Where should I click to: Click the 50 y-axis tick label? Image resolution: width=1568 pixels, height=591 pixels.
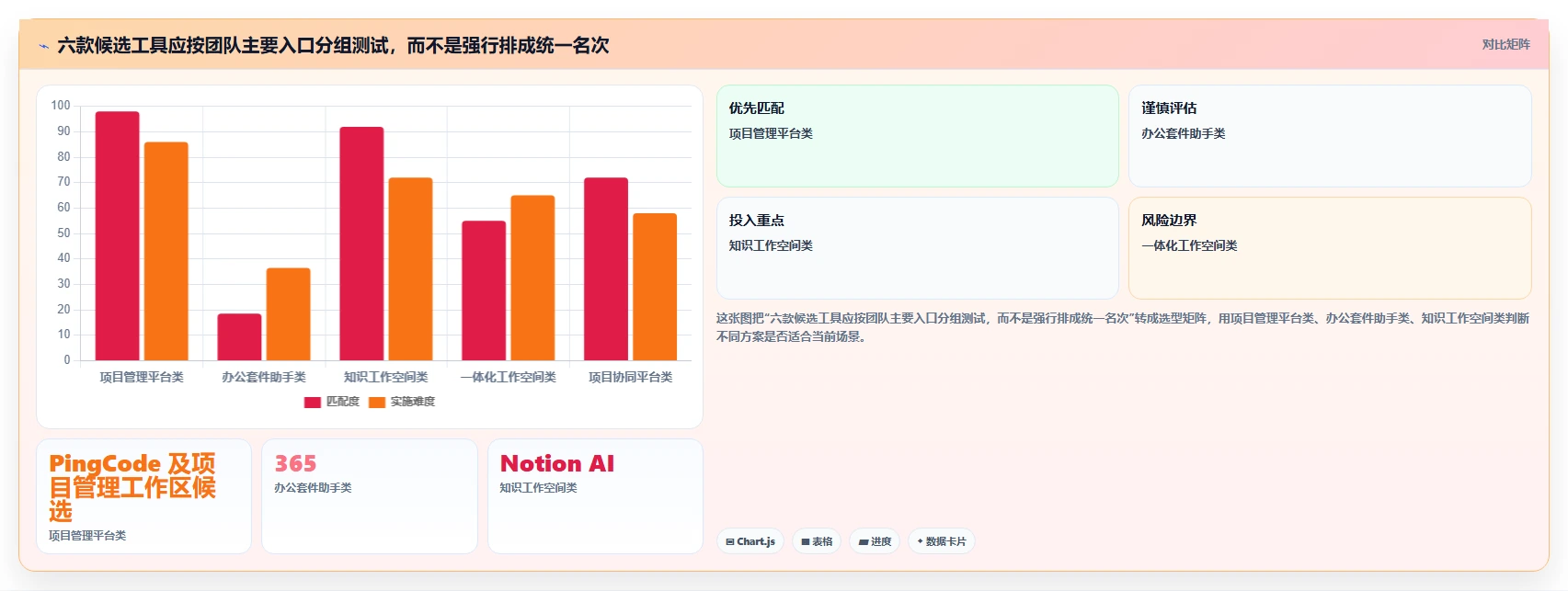63,233
